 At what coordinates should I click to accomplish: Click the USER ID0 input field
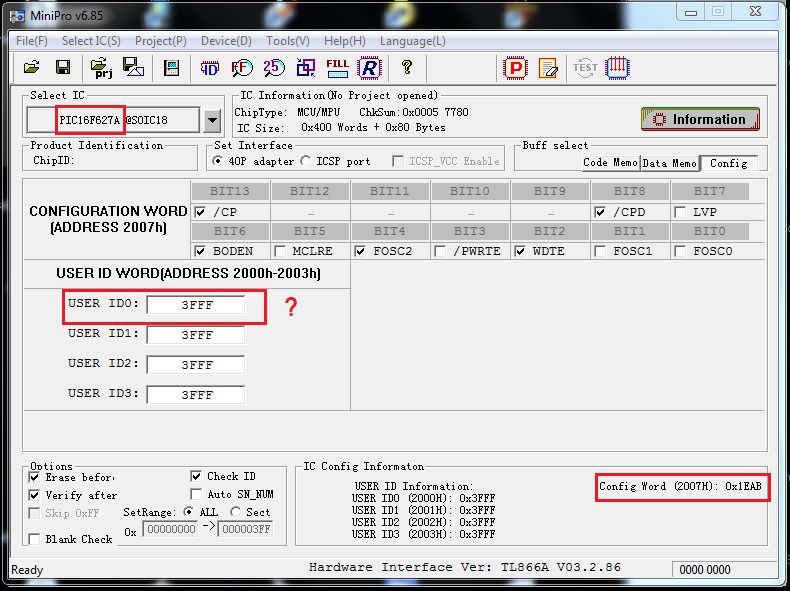point(196,305)
